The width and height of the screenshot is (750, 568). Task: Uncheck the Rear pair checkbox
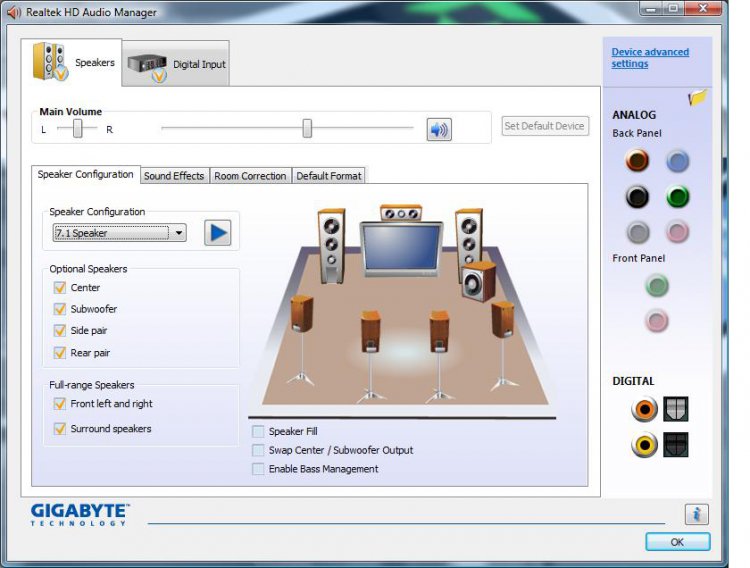point(60,353)
